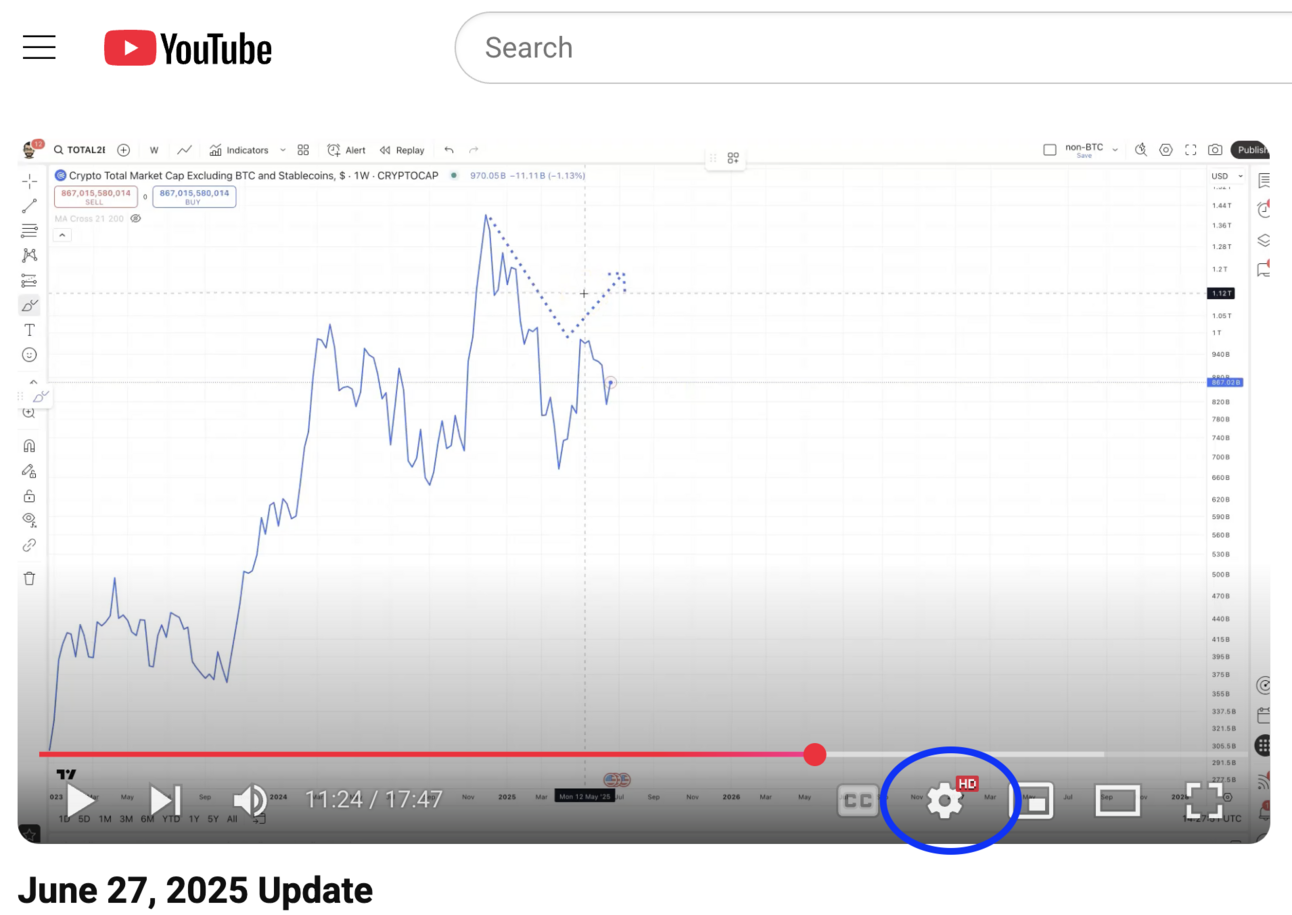
Task: Mute the video volume
Action: [x=249, y=800]
